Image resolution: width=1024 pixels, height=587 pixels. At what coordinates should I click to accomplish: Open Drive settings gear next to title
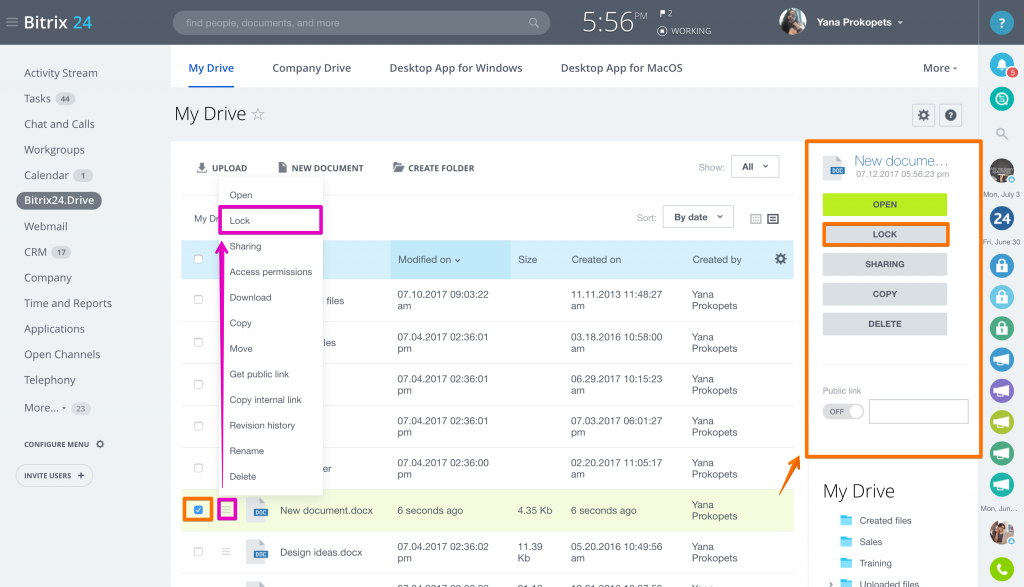(x=923, y=115)
